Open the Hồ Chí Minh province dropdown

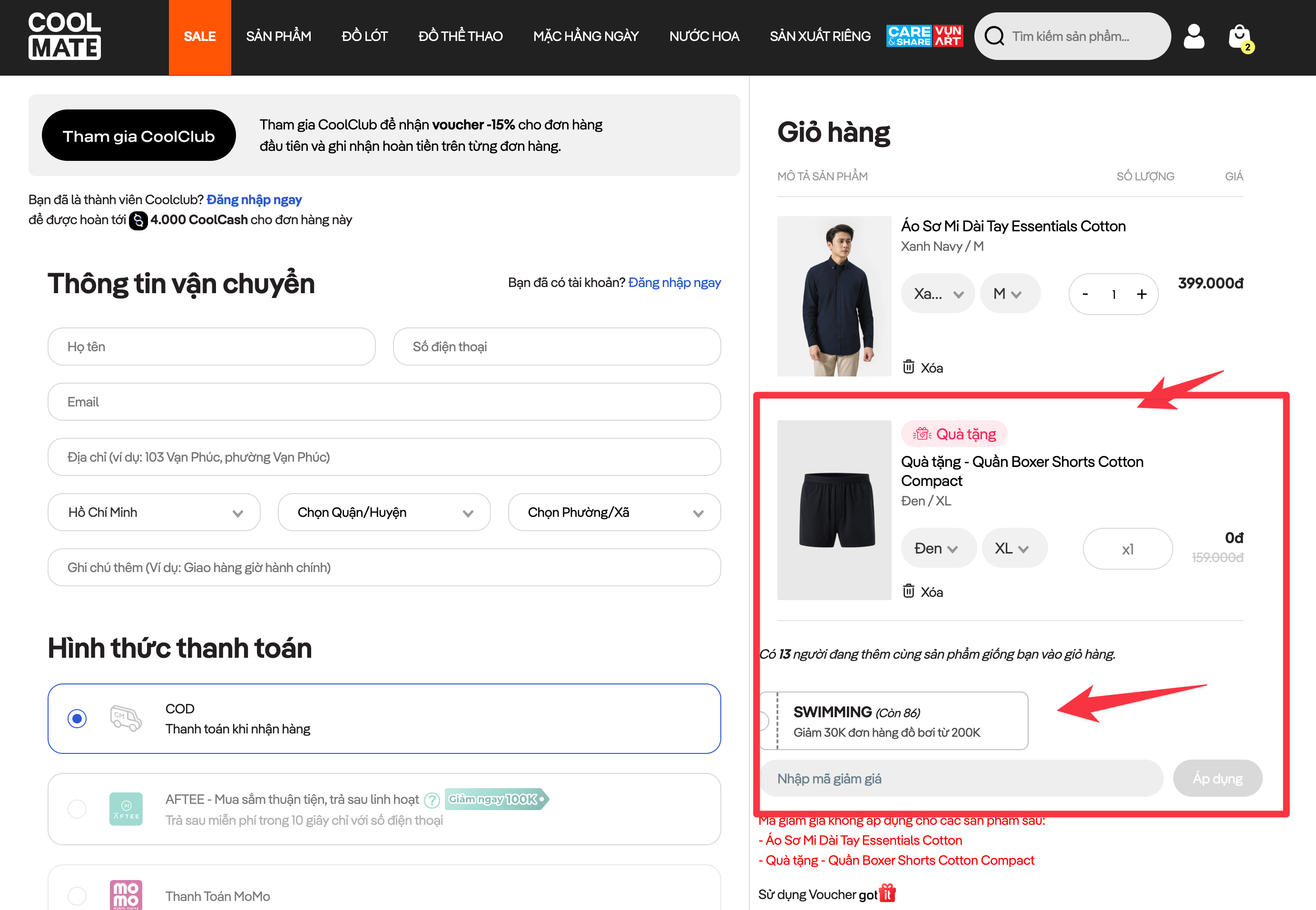click(x=154, y=512)
